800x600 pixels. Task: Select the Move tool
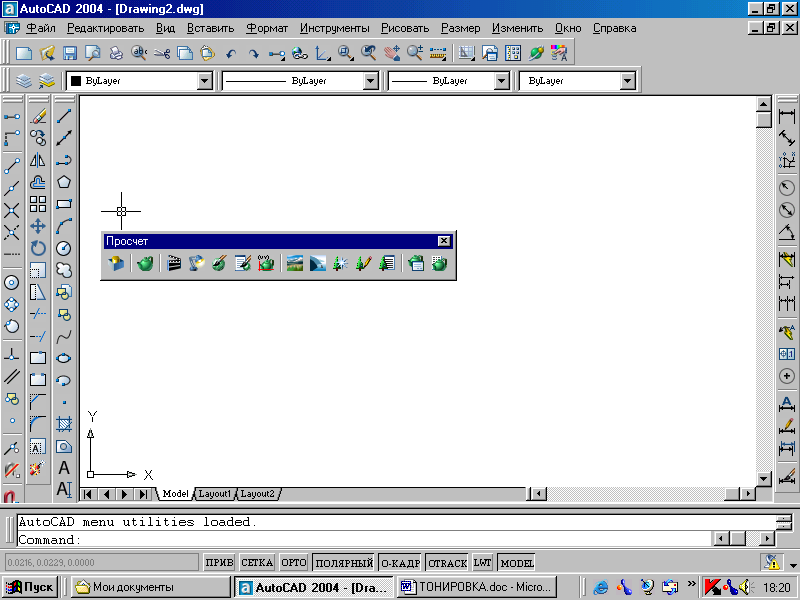click(38, 226)
